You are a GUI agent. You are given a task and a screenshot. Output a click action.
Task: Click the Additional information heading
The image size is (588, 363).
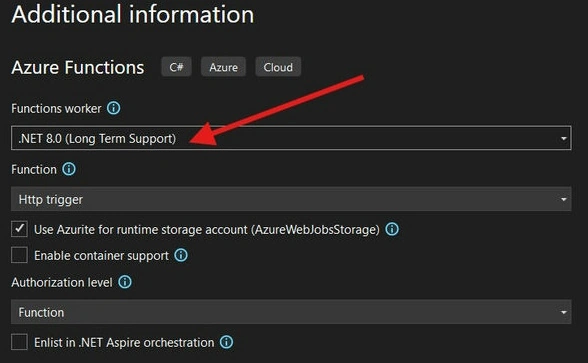(x=133, y=14)
